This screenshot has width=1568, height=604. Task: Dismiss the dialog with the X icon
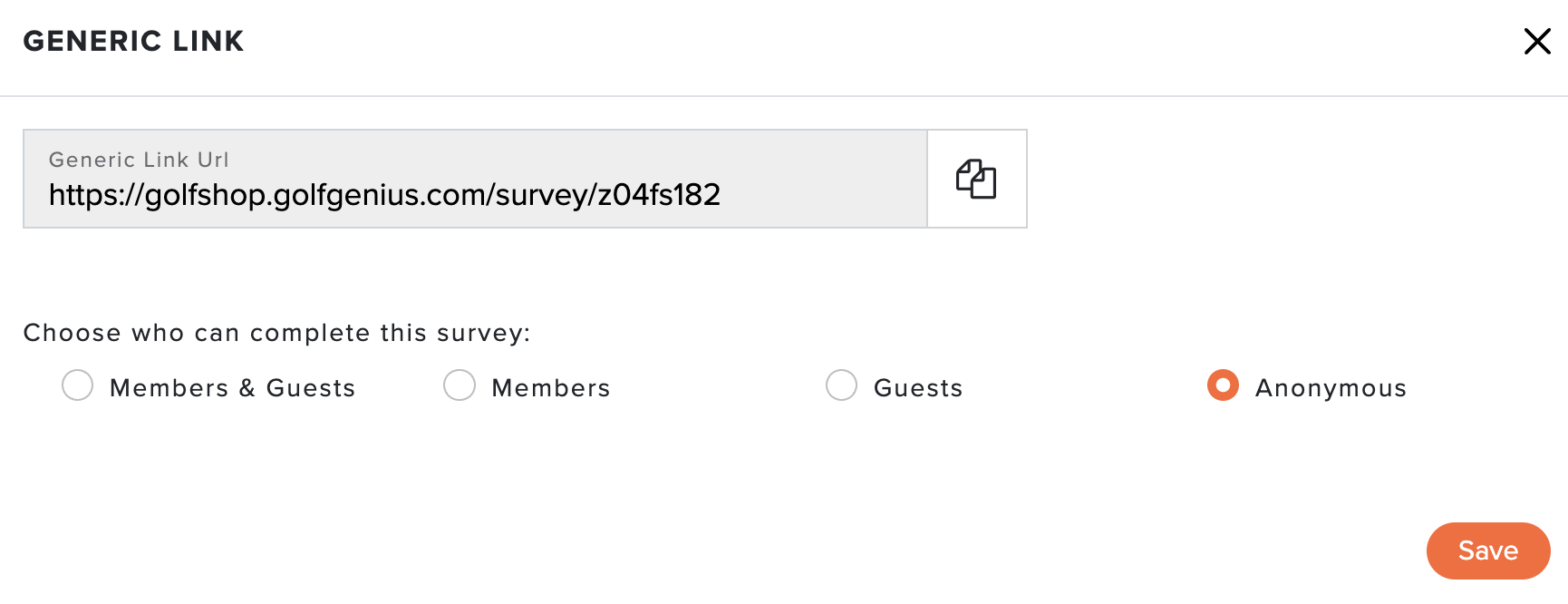(1537, 41)
